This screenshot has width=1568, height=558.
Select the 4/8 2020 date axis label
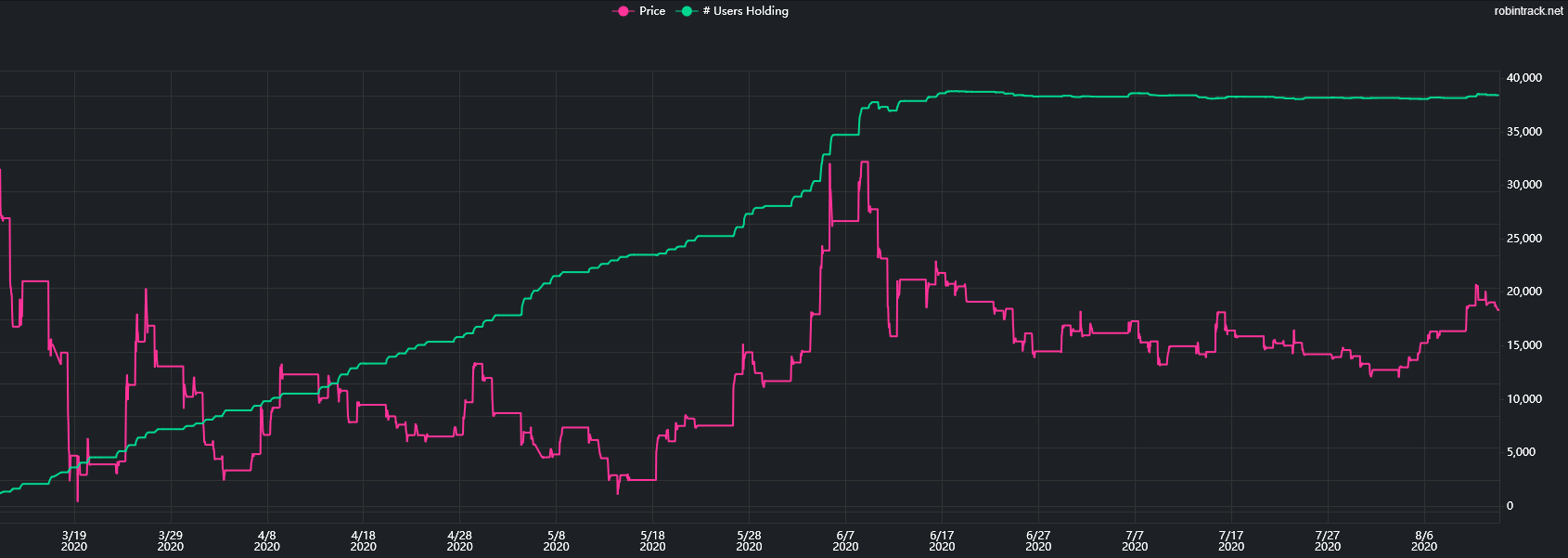tap(267, 540)
